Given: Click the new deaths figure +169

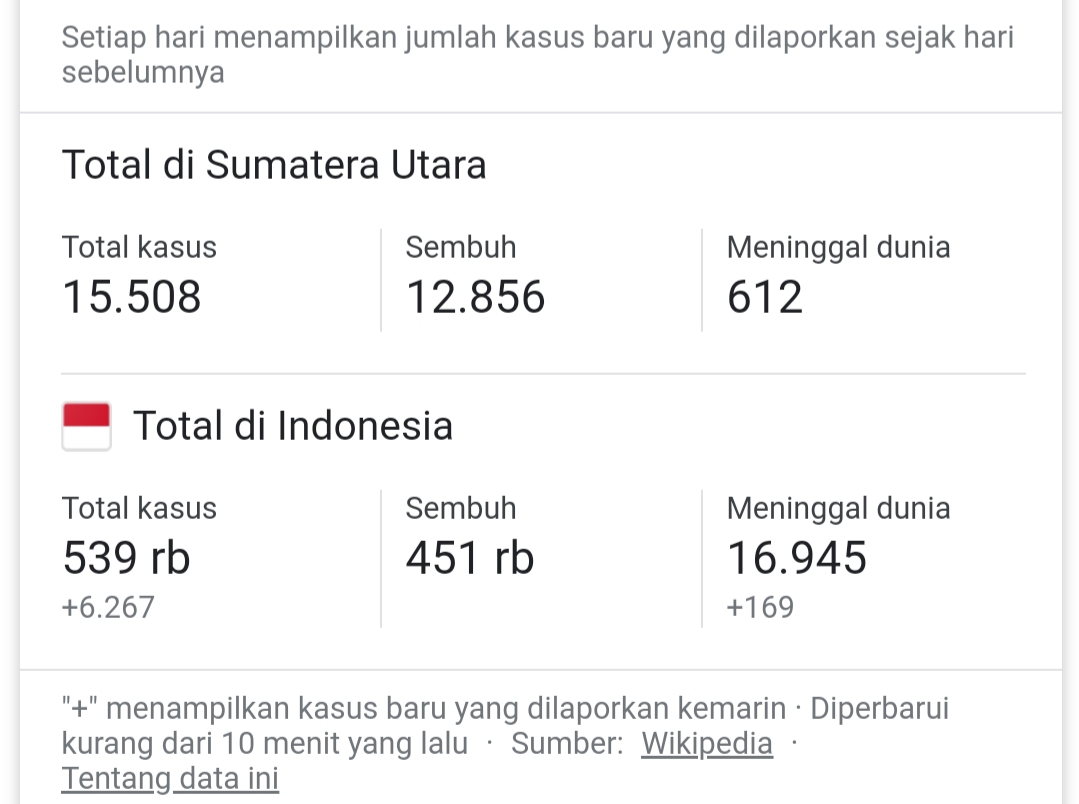Looking at the screenshot, I should click(760, 607).
